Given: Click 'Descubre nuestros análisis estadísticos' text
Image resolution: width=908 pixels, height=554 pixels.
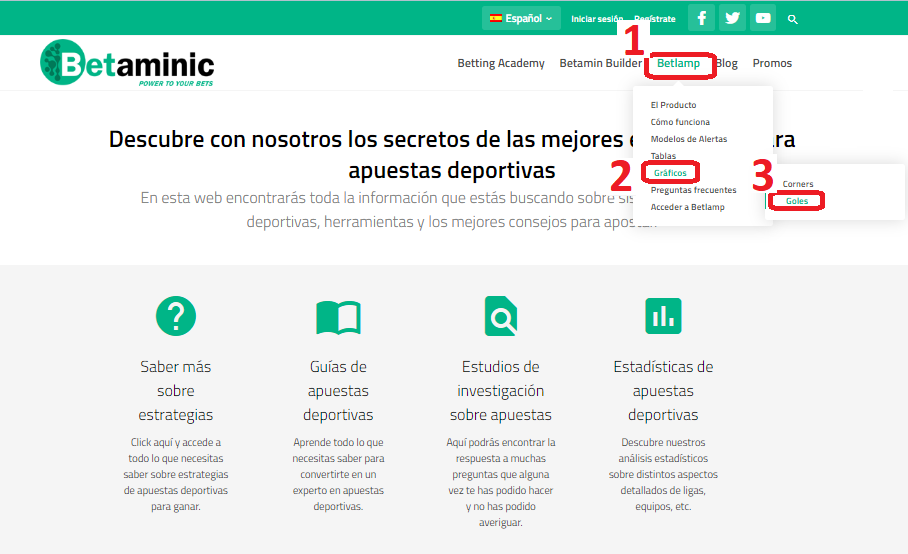Looking at the screenshot, I should coord(663,474).
